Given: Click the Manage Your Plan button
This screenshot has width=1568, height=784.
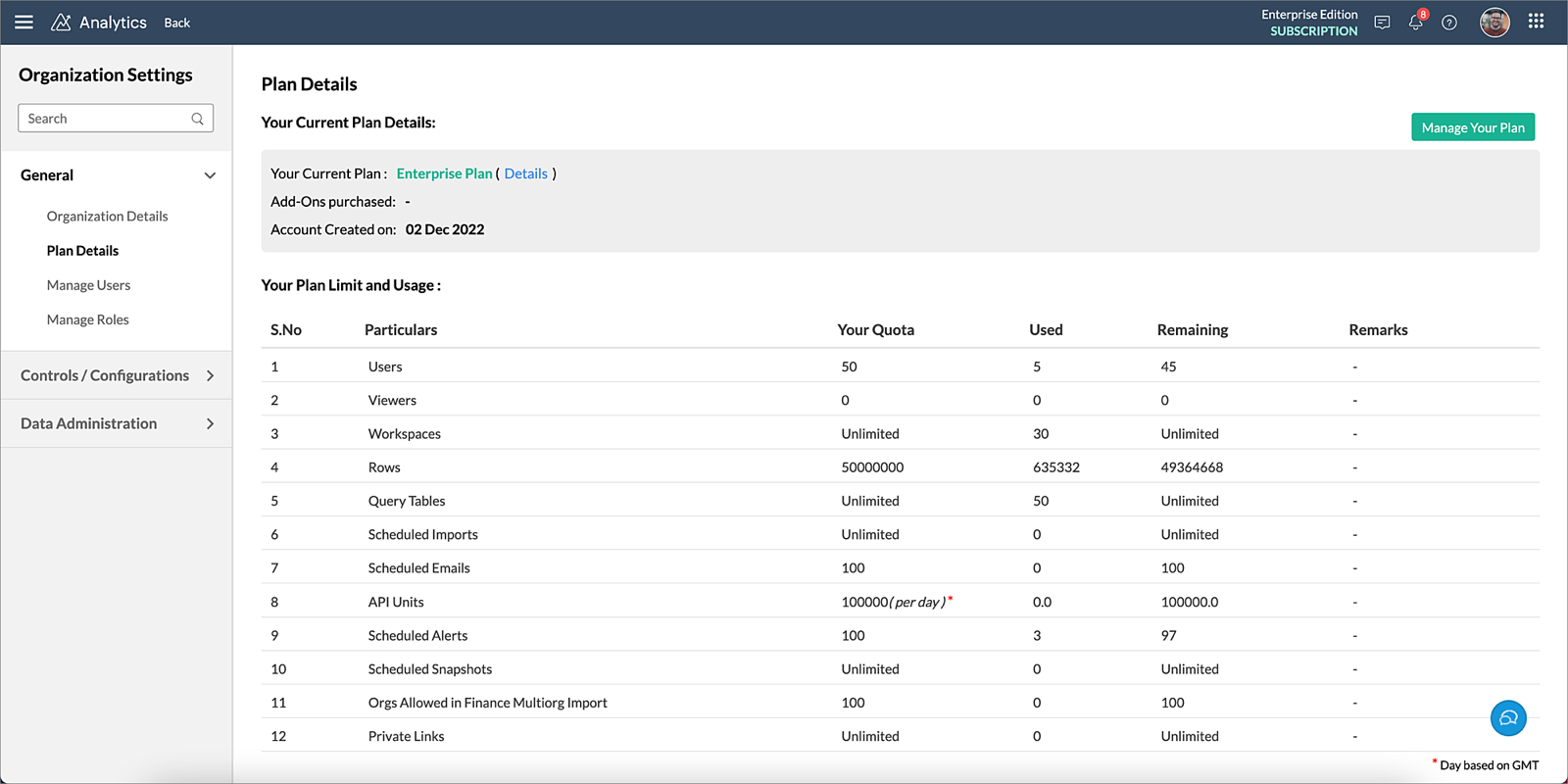Looking at the screenshot, I should click(x=1472, y=127).
